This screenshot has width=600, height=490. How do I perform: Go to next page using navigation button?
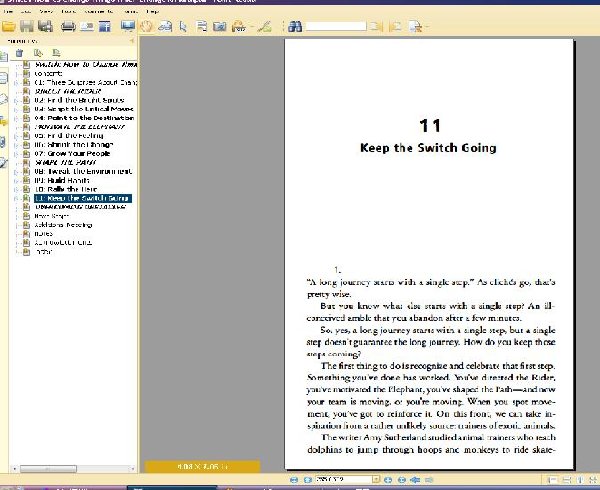click(x=388, y=480)
